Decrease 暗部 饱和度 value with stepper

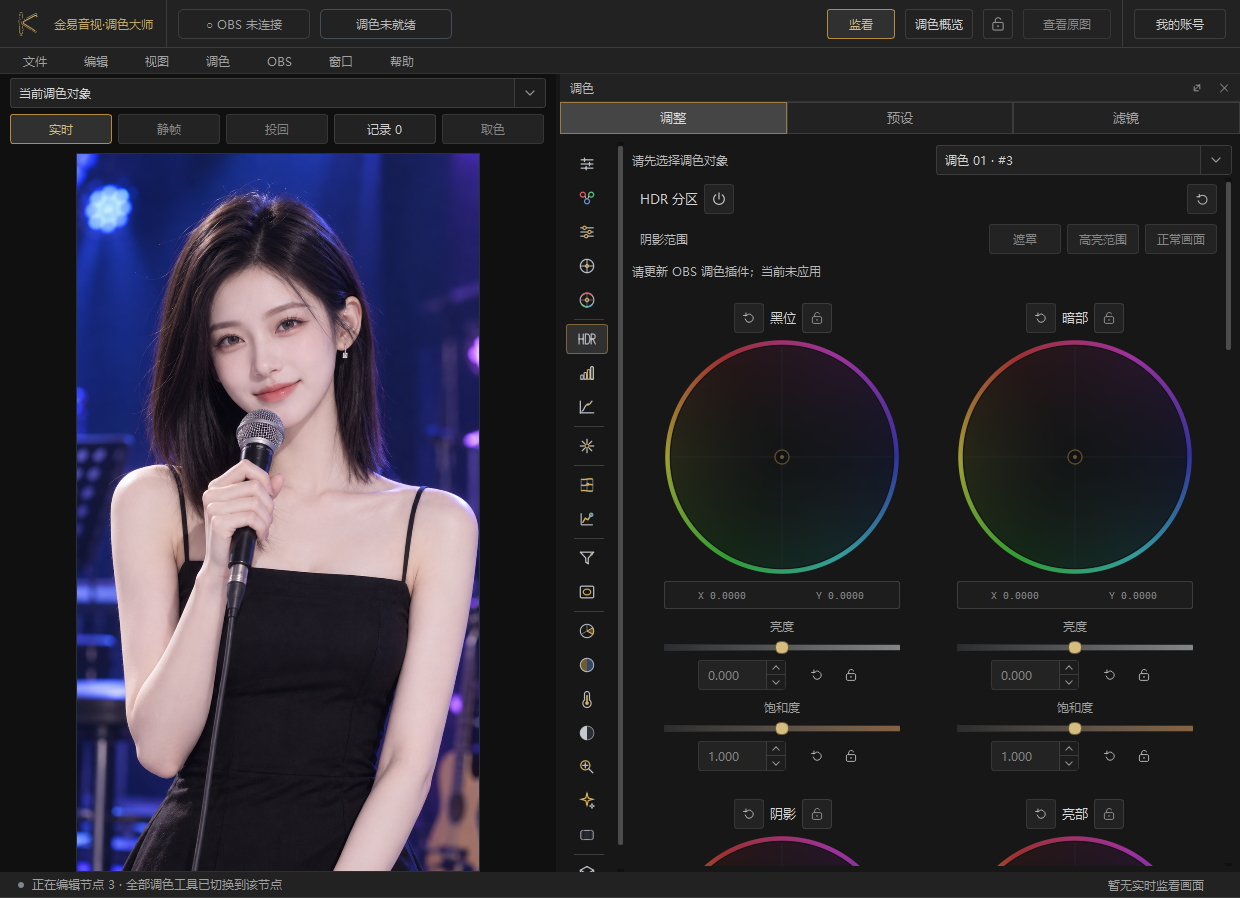tap(1069, 764)
